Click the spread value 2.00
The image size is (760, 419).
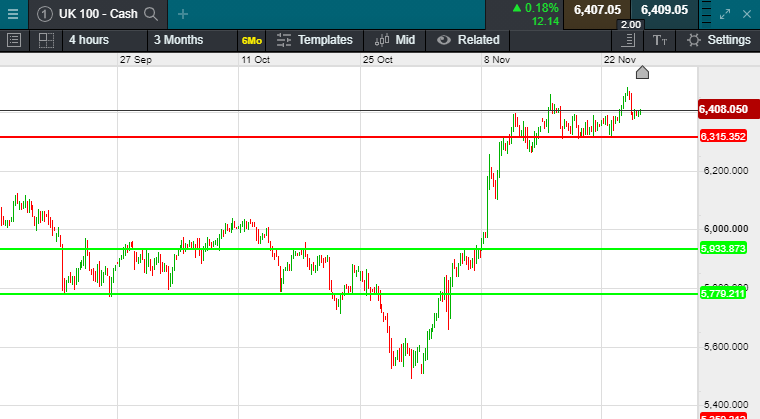coord(631,25)
